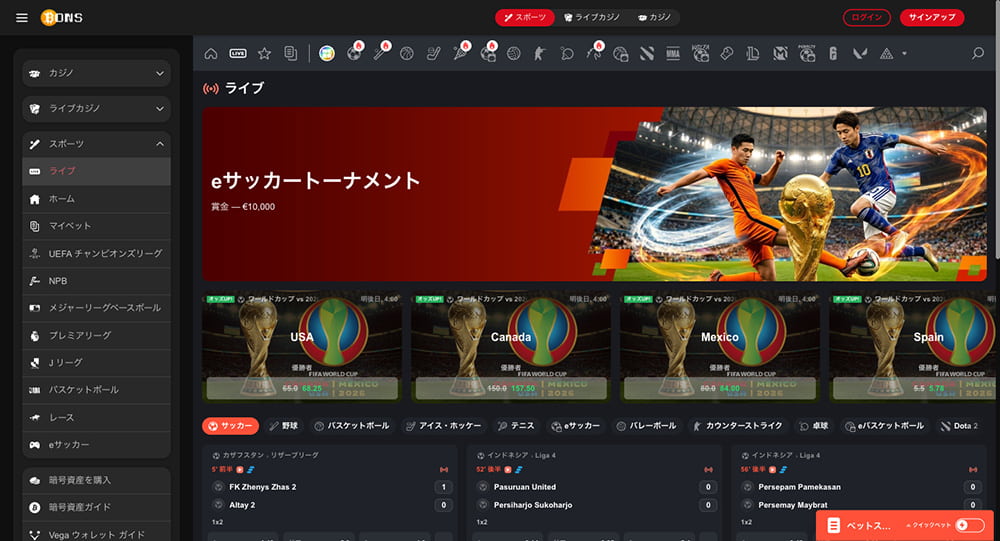Expand the ライブカジノ sidebar section
The height and width of the screenshot is (541, 1000).
tap(96, 108)
